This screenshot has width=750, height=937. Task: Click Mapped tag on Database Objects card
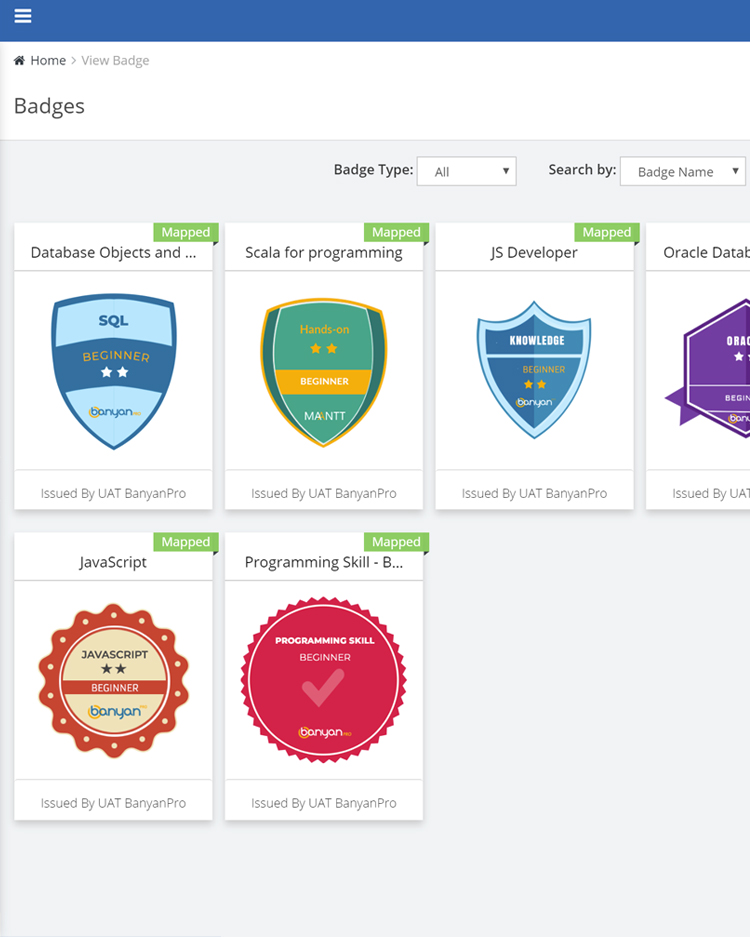coord(186,232)
